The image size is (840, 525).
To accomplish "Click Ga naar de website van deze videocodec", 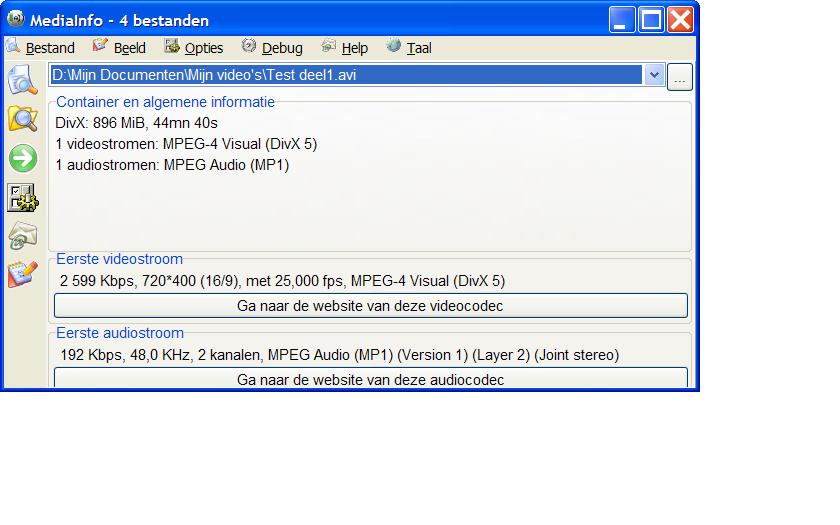I will tap(371, 306).
